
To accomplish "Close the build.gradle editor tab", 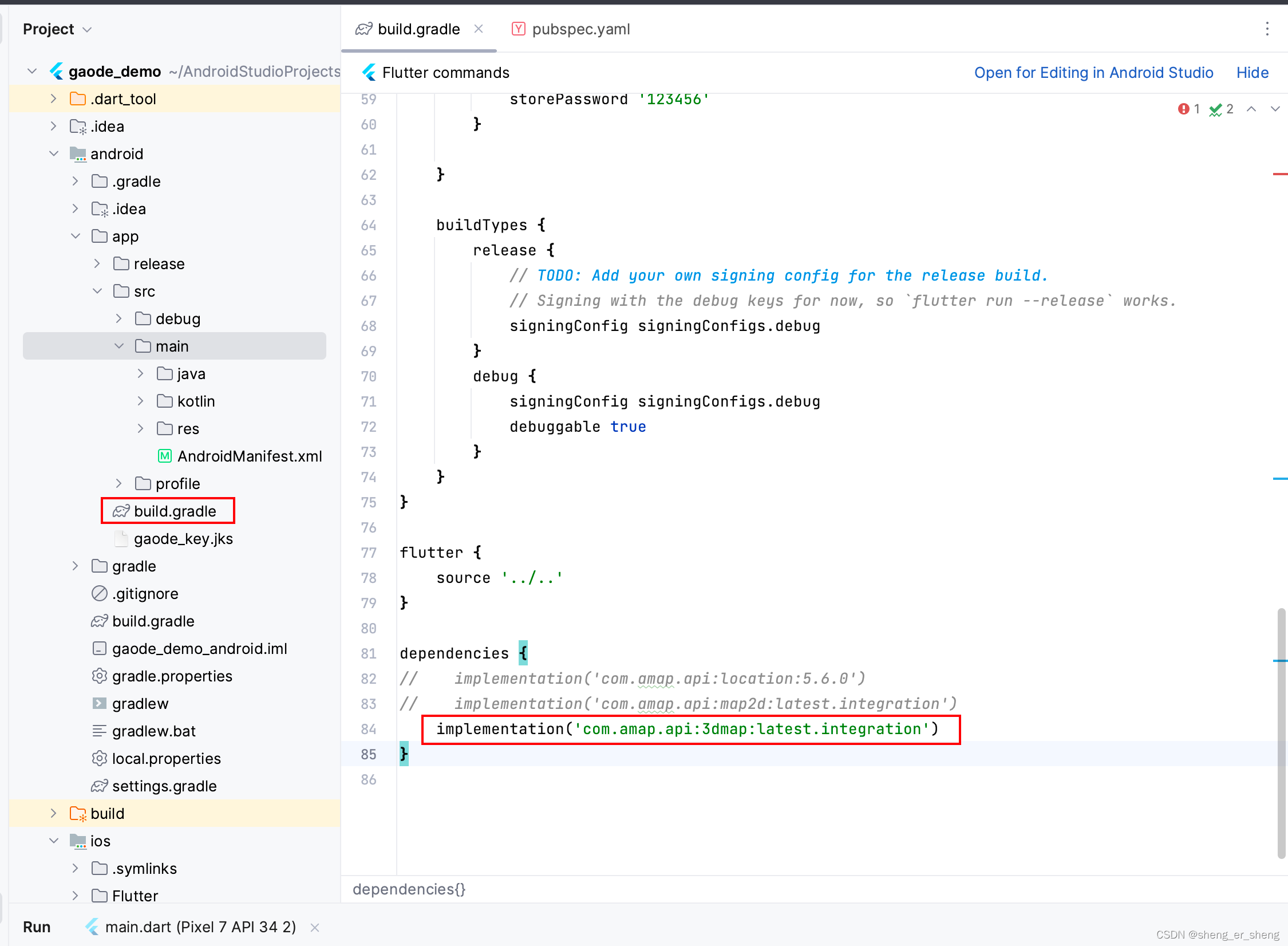I will (x=479, y=29).
